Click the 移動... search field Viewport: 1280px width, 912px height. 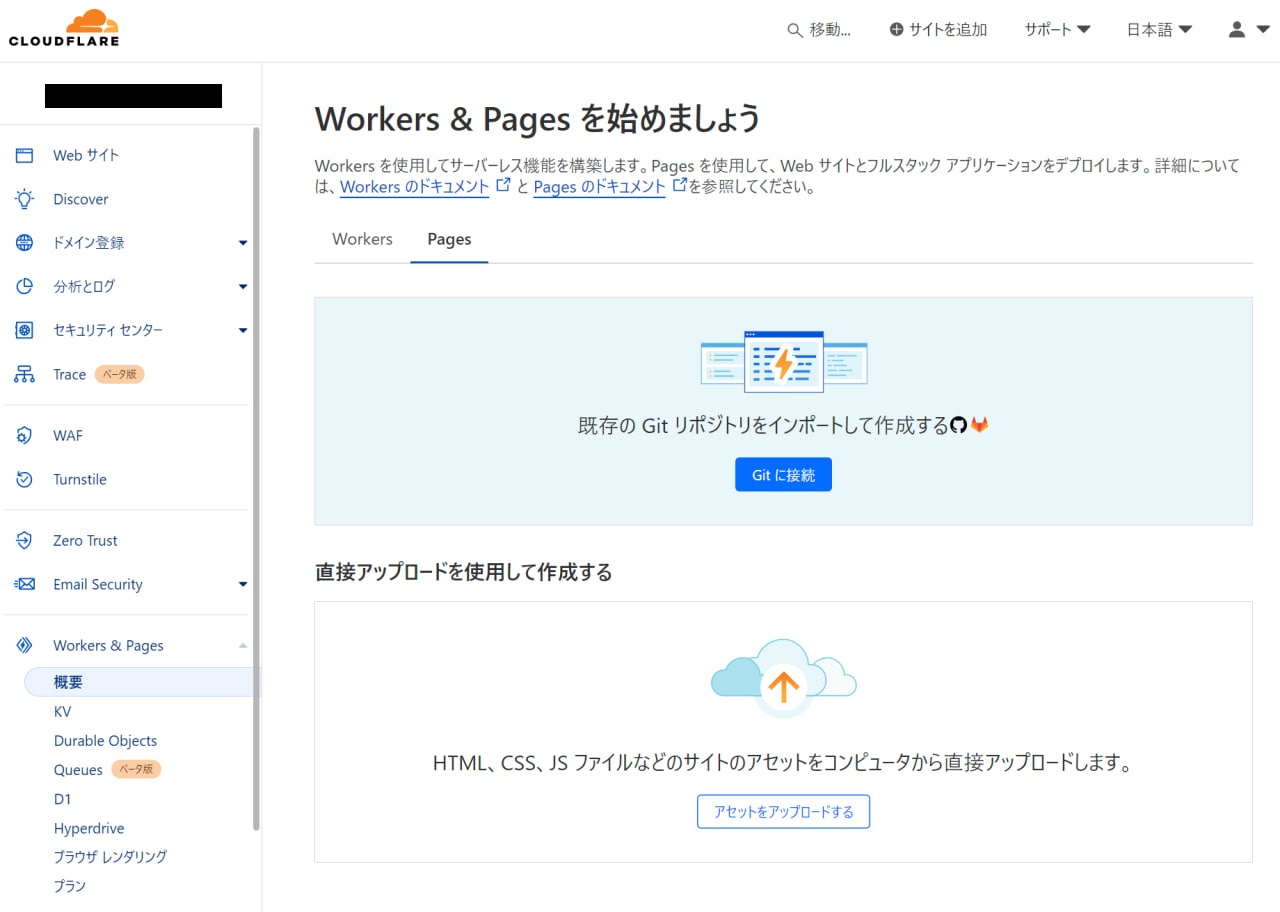[x=820, y=30]
